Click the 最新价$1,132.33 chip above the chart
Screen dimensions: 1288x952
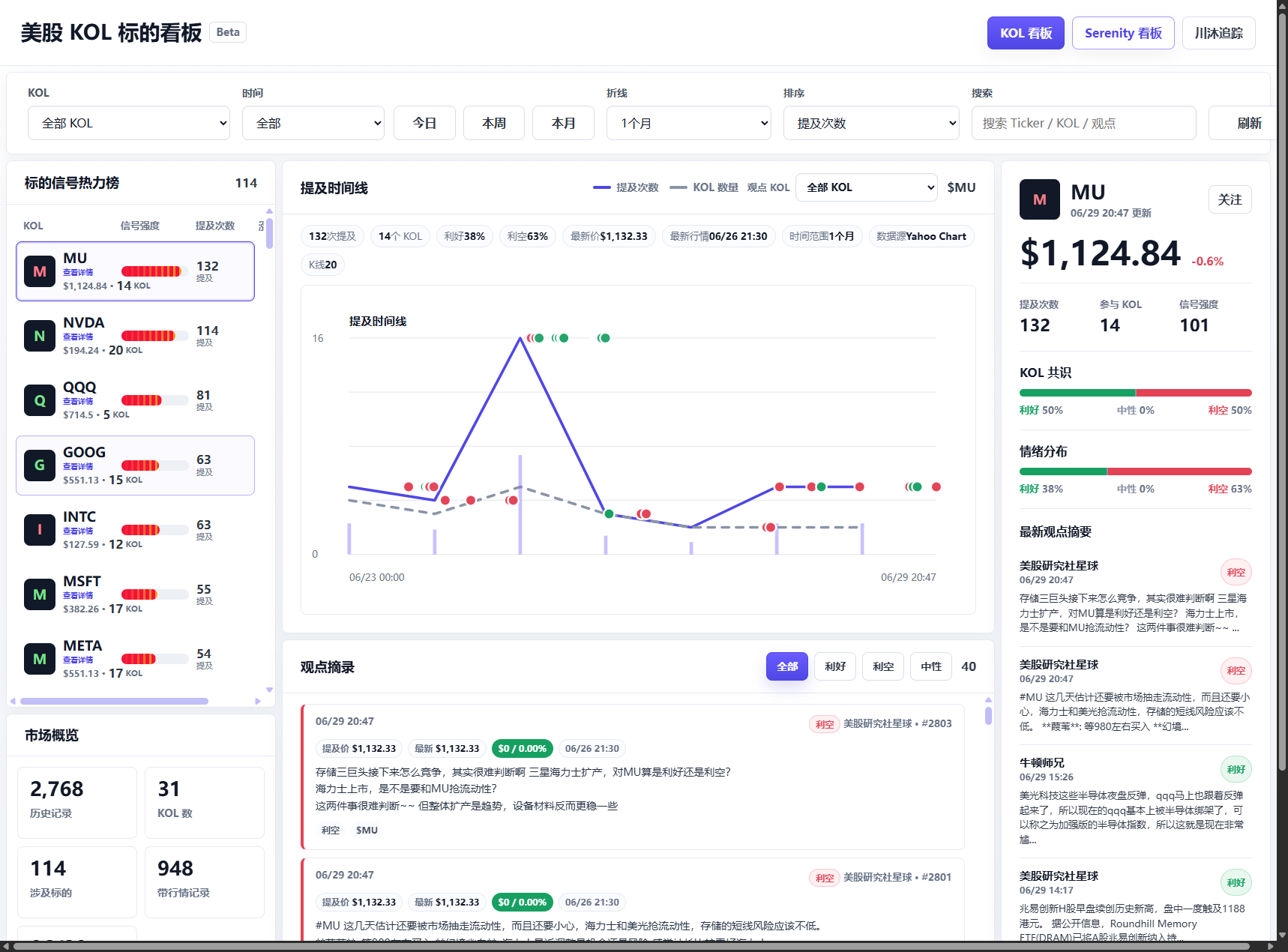pos(609,236)
